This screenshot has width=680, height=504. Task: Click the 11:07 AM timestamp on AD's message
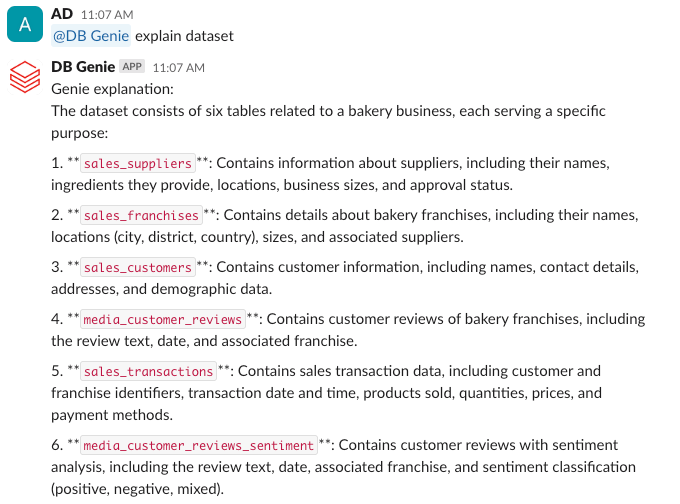(x=106, y=16)
